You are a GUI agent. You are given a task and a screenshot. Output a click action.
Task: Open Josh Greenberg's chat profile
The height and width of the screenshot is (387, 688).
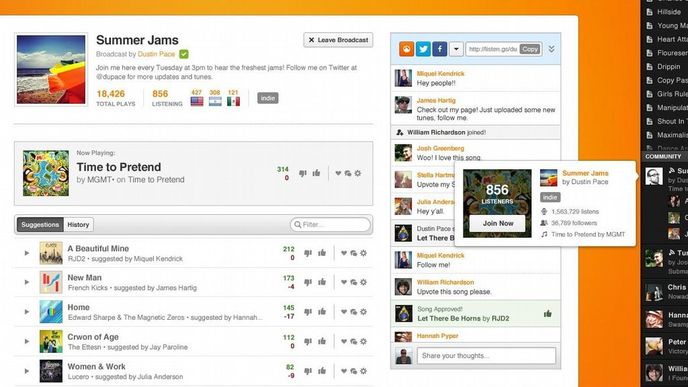(440, 148)
